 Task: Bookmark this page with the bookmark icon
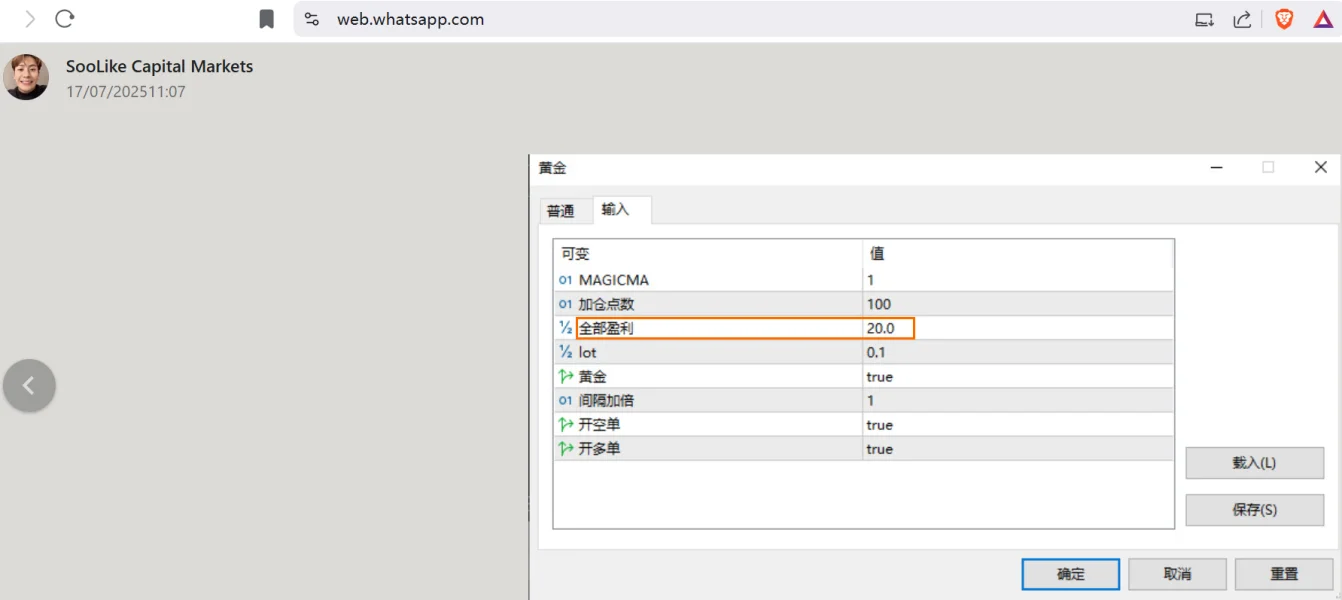tap(266, 19)
